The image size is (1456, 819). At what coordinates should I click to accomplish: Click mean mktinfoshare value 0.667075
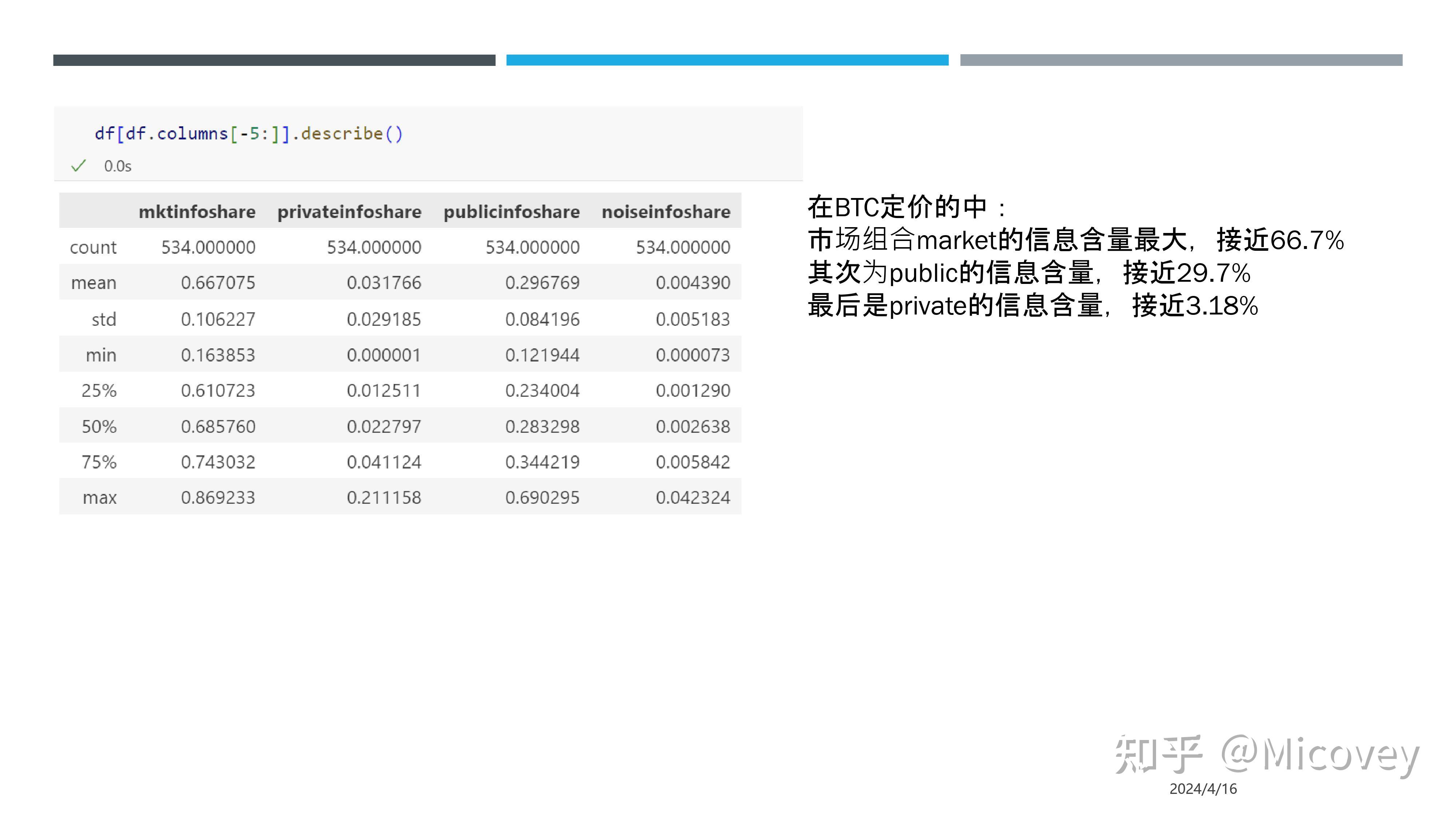tap(218, 282)
